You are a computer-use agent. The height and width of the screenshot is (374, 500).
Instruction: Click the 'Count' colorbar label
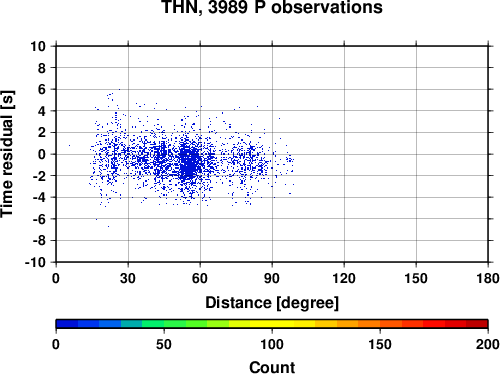272,367
